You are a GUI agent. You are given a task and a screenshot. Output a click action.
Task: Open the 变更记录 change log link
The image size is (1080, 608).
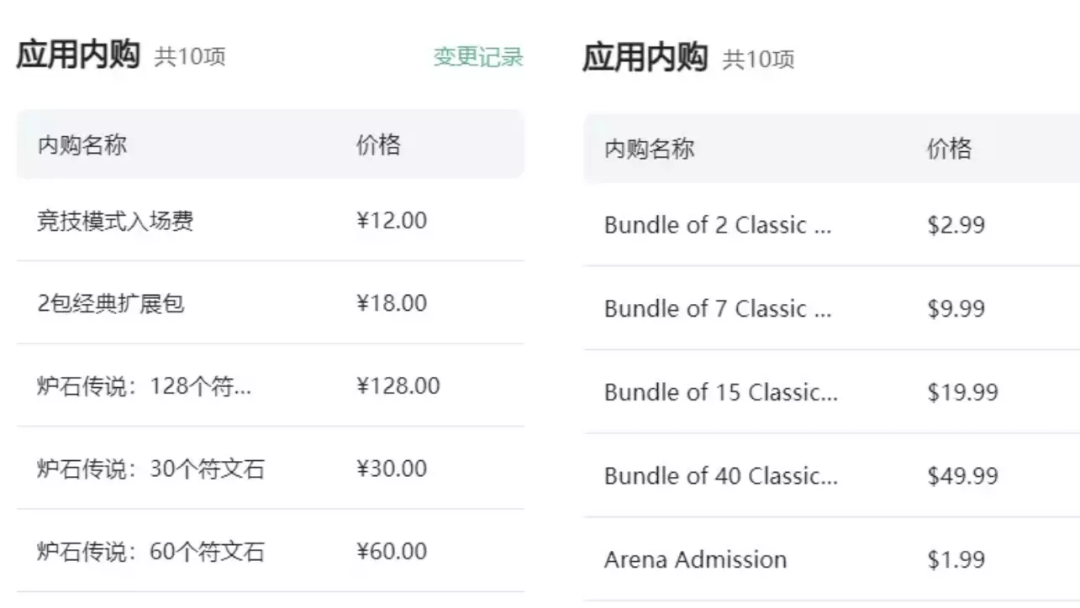478,56
